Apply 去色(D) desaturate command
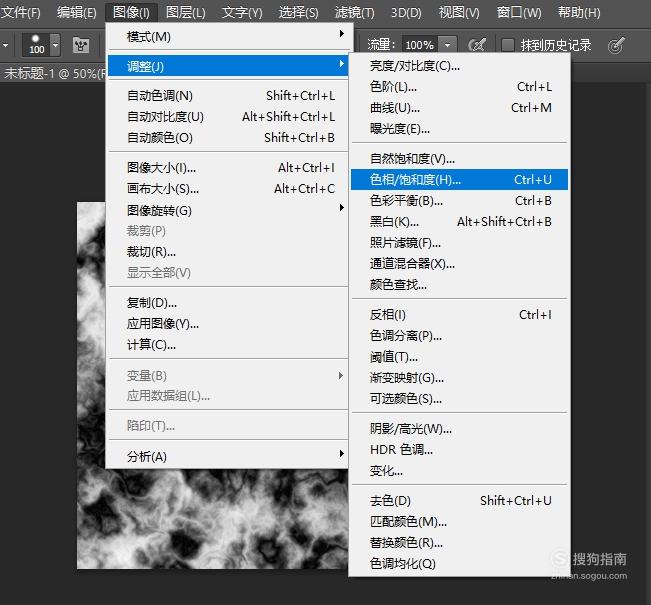651x605 pixels. (x=459, y=500)
